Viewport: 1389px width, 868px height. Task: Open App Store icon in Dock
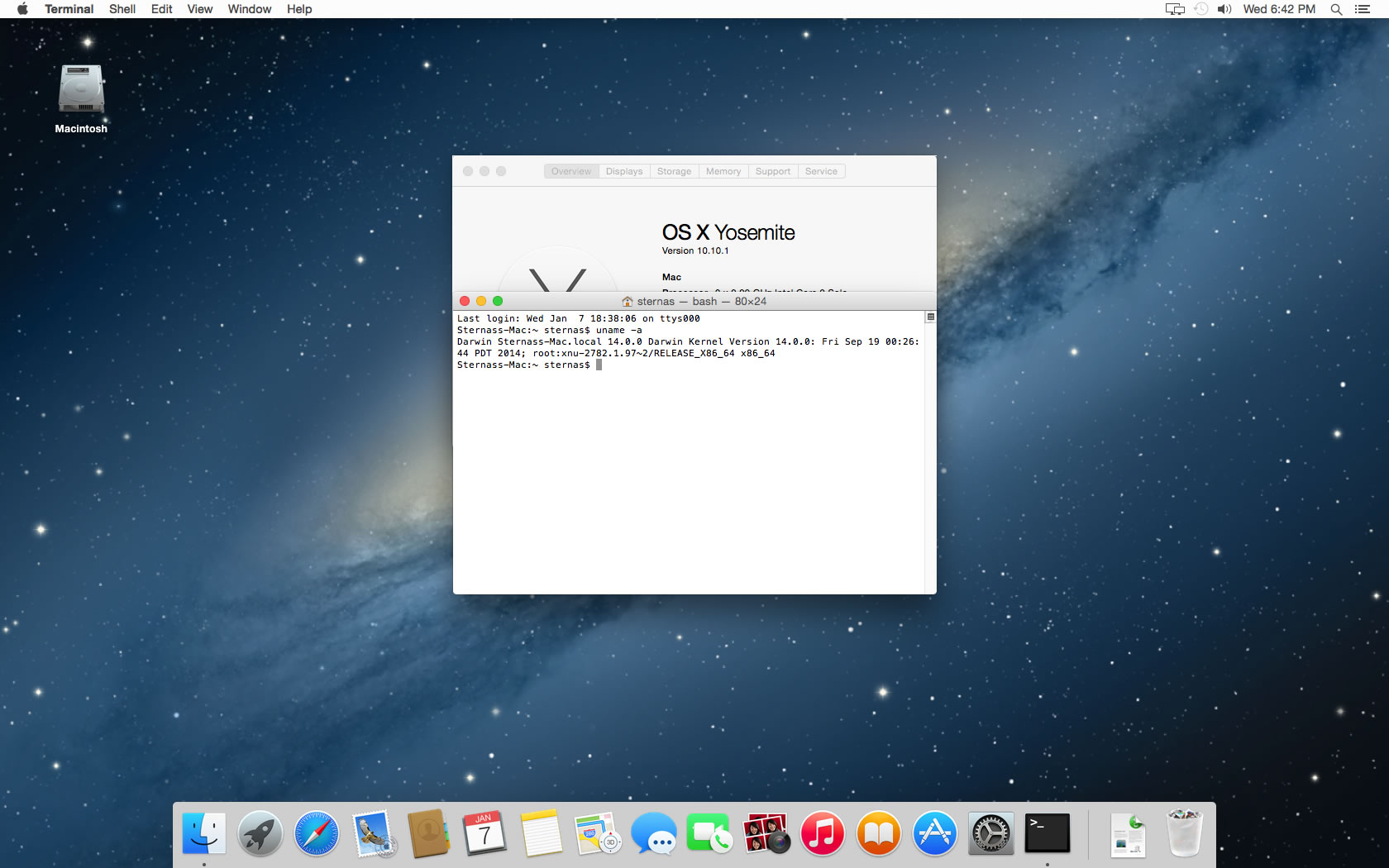[934, 833]
